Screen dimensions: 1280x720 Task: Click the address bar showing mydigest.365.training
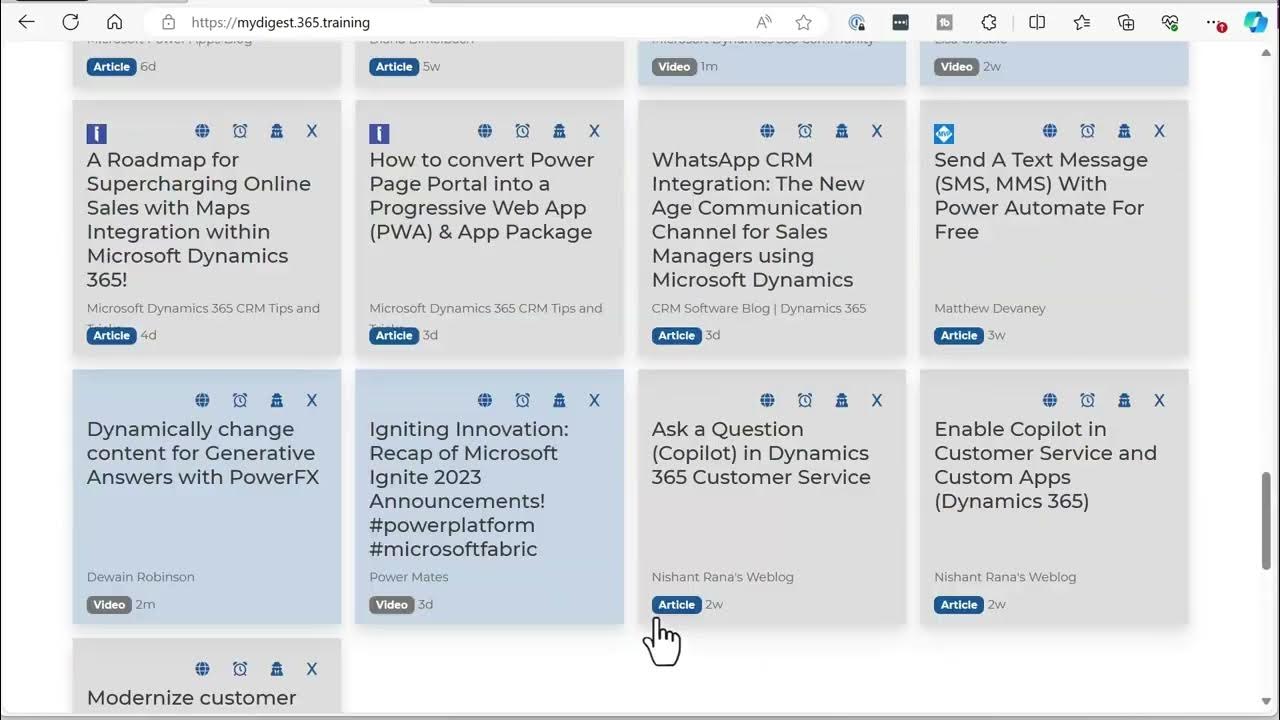tap(450, 22)
